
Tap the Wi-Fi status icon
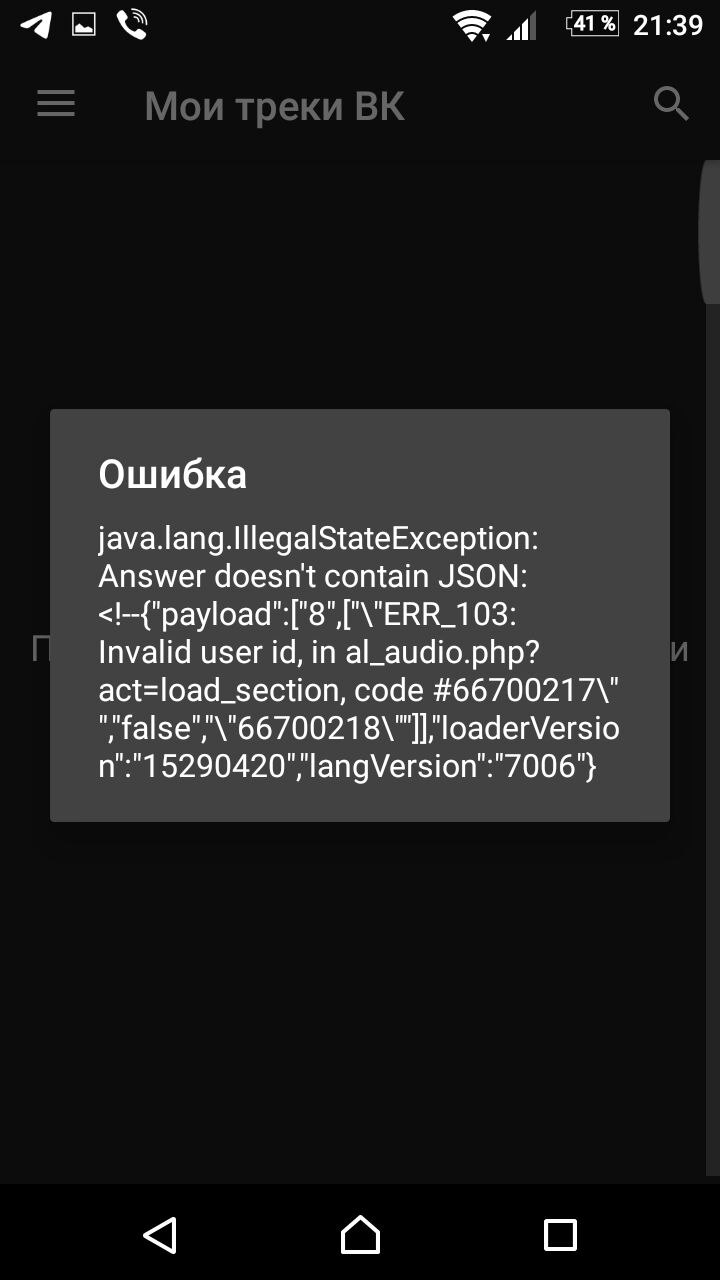pos(471,26)
